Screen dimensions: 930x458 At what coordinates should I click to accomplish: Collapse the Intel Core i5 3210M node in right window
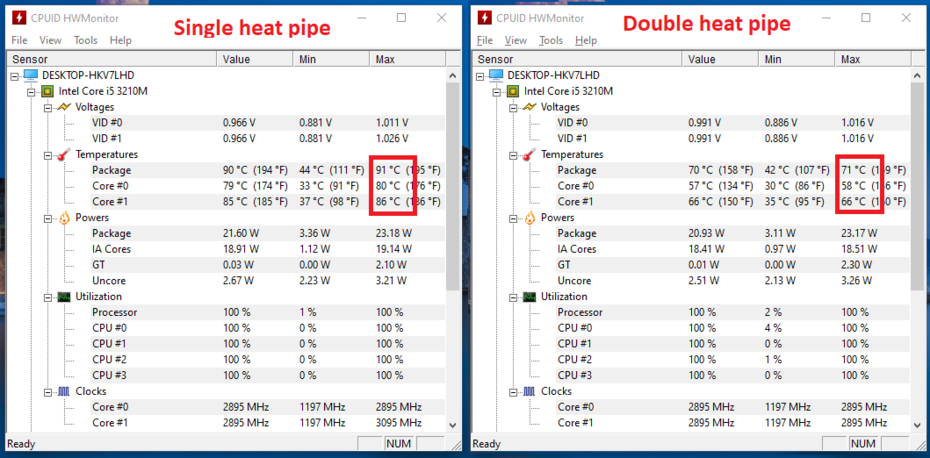click(497, 92)
